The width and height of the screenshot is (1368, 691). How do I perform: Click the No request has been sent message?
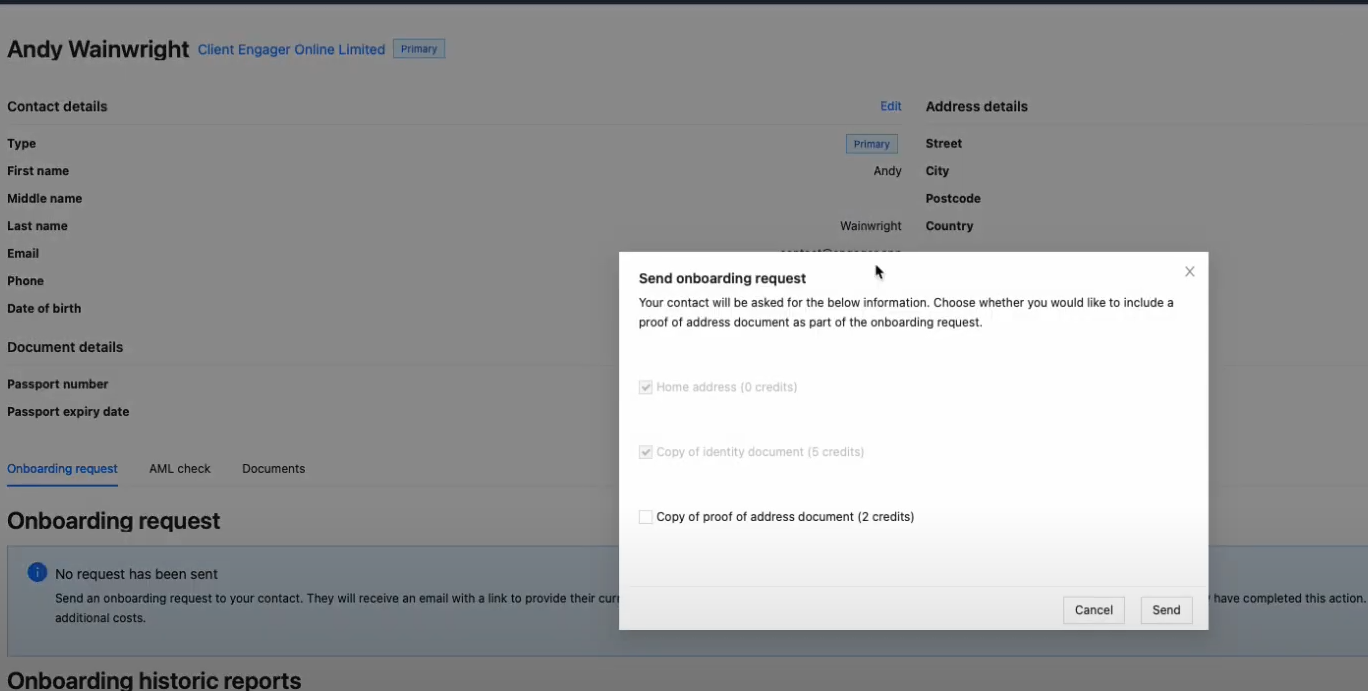(x=136, y=574)
